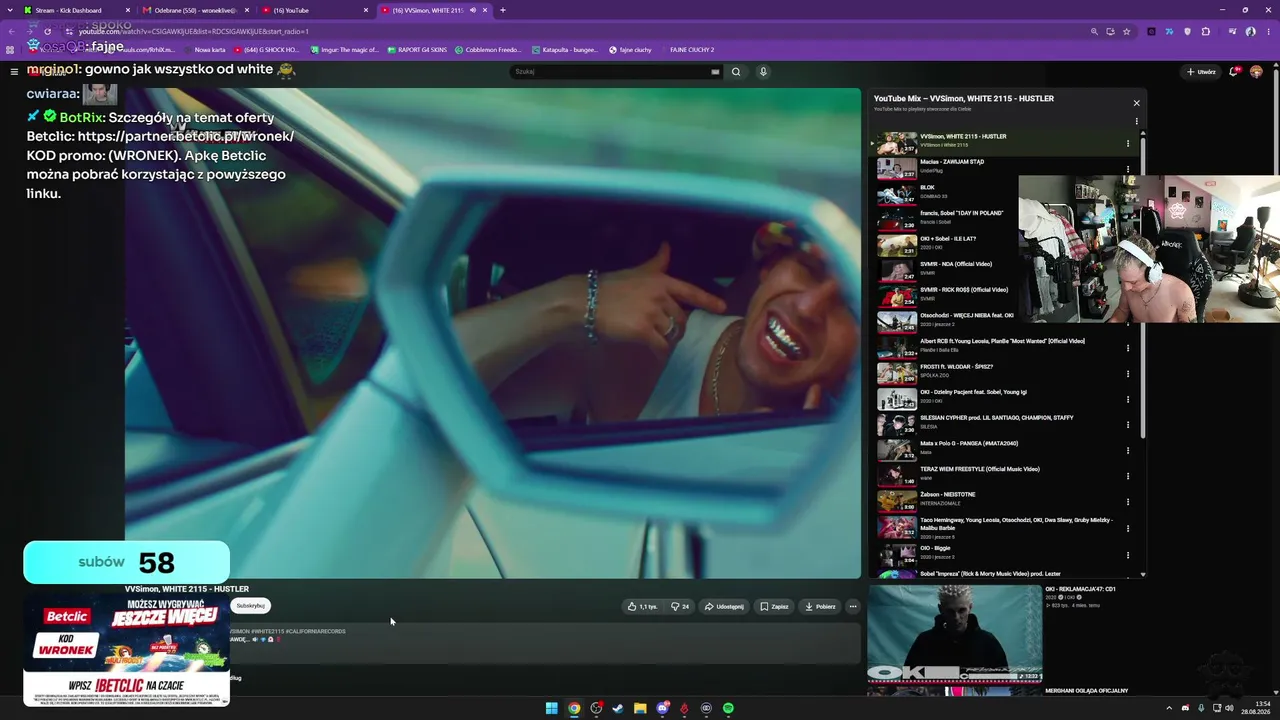The height and width of the screenshot is (720, 1280).
Task: Like the HUSTLER video
Action: point(642,606)
